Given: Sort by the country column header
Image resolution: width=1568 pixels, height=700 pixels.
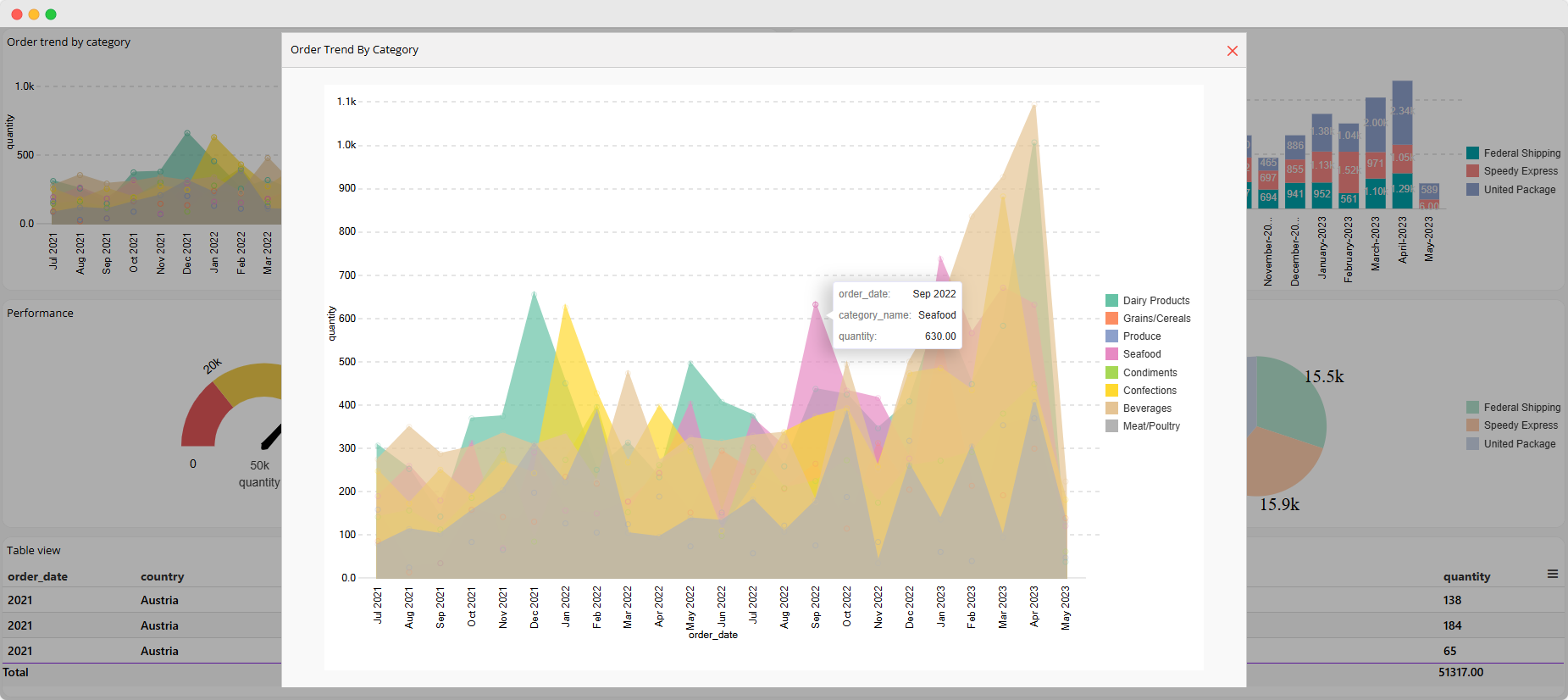Looking at the screenshot, I should tap(162, 576).
